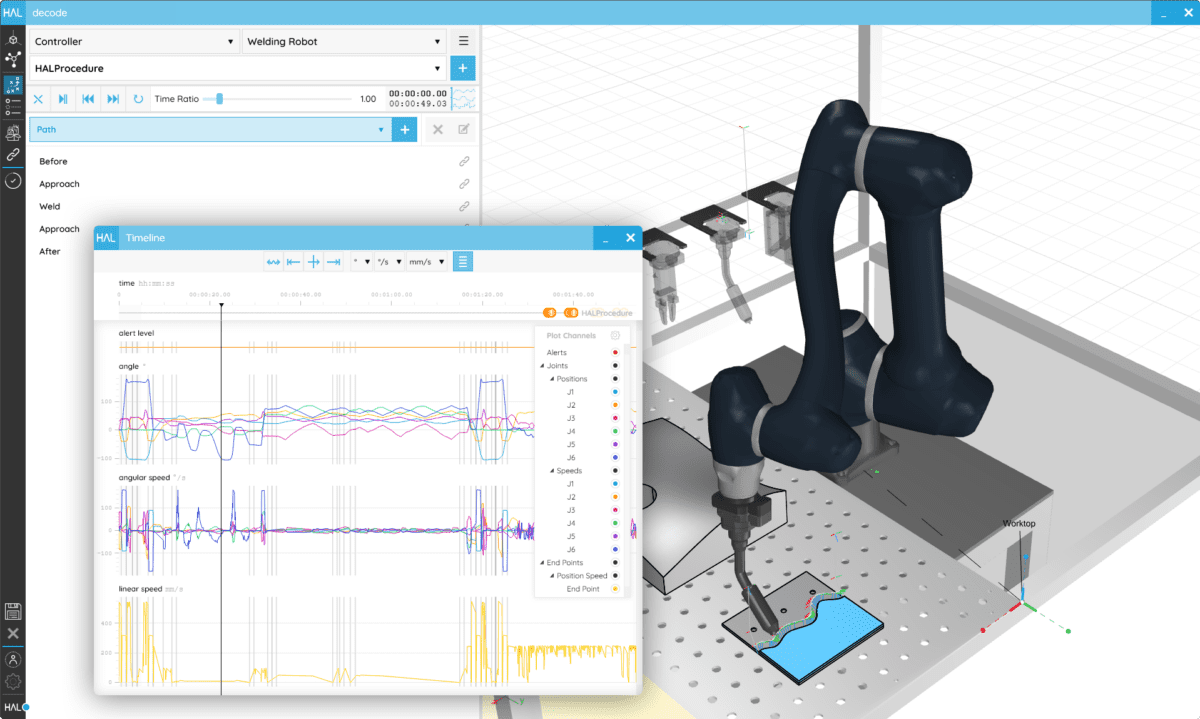Image resolution: width=1200 pixels, height=719 pixels.
Task: Add a new procedure with plus button
Action: [x=463, y=69]
